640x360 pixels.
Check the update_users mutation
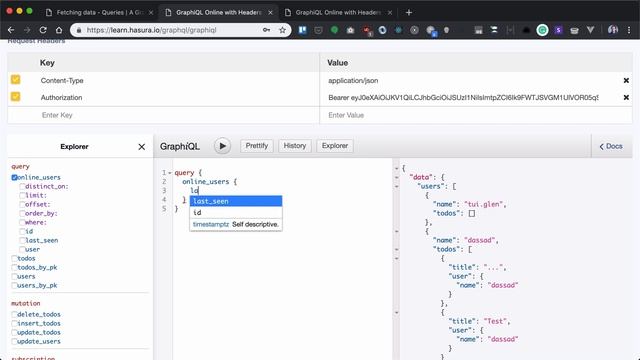coord(14,341)
